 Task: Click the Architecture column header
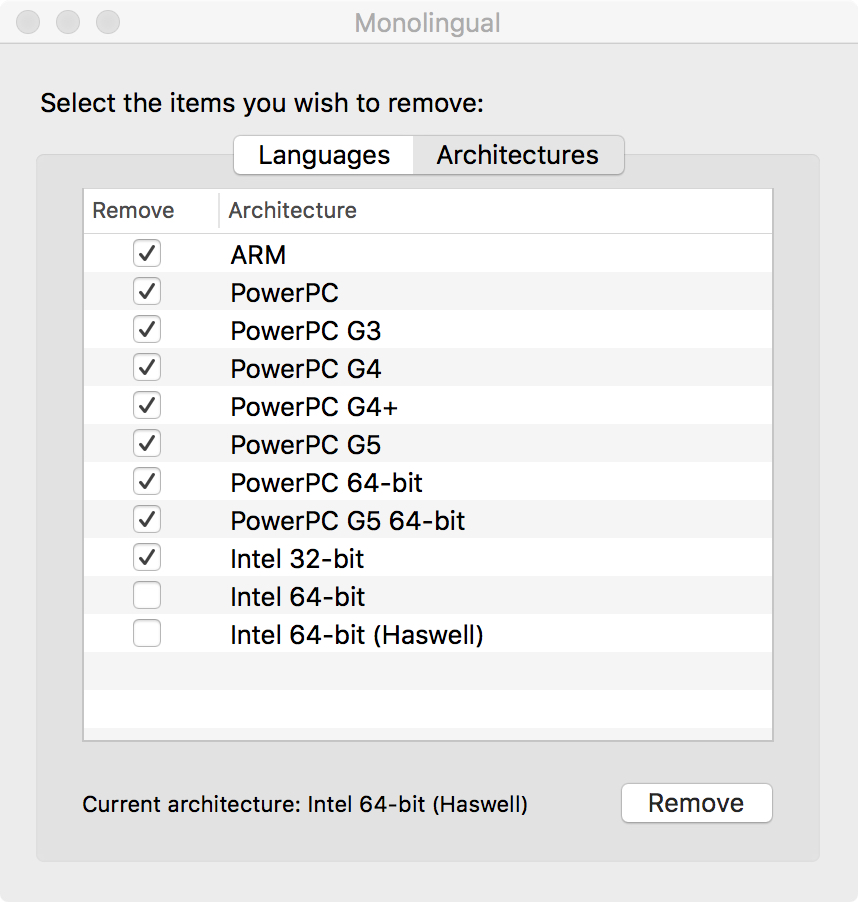click(293, 211)
